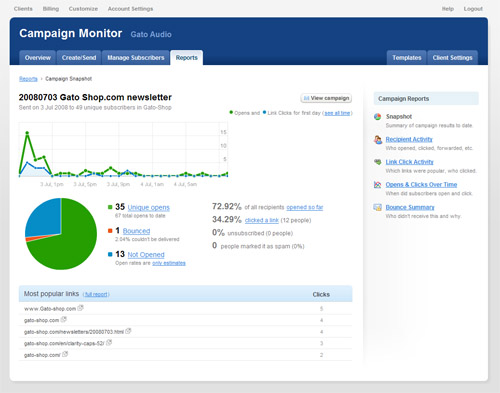The width and height of the screenshot is (500, 393).
Task: Click the Campaign Reports panel heading
Action: (426, 99)
